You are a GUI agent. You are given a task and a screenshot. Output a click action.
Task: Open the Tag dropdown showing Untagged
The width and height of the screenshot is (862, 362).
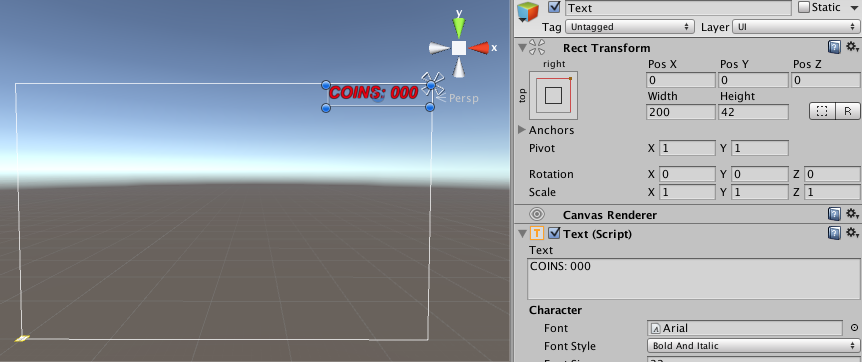(630, 26)
